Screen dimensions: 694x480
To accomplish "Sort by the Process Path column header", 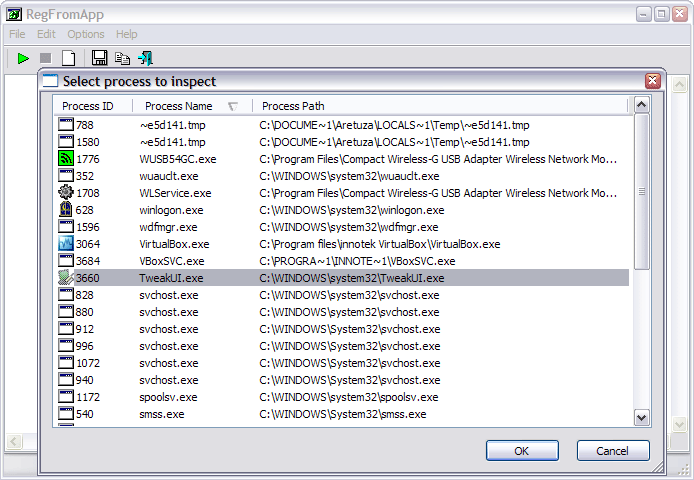I will (x=440, y=106).
